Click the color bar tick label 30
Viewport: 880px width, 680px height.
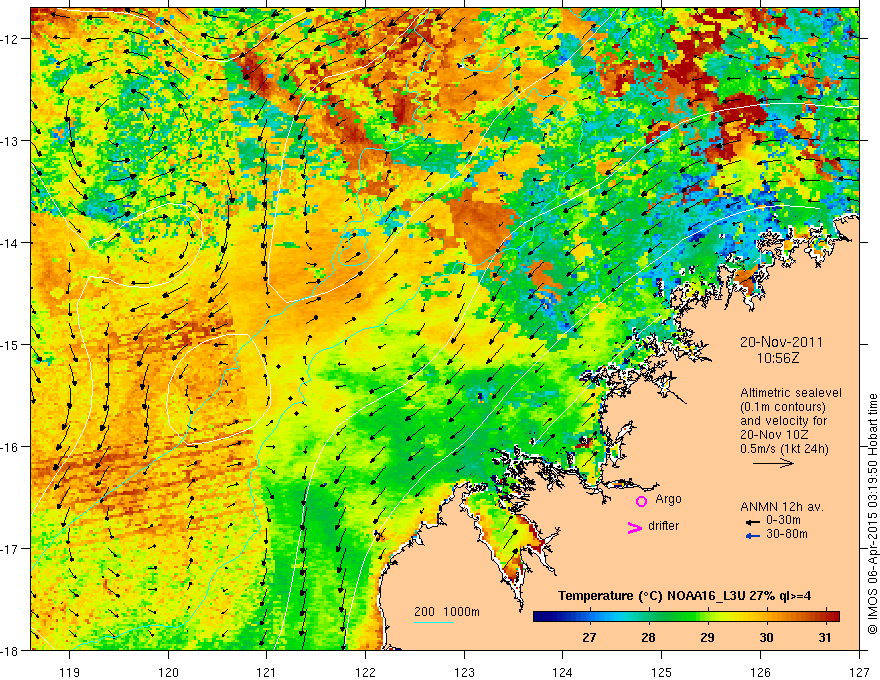[766, 637]
